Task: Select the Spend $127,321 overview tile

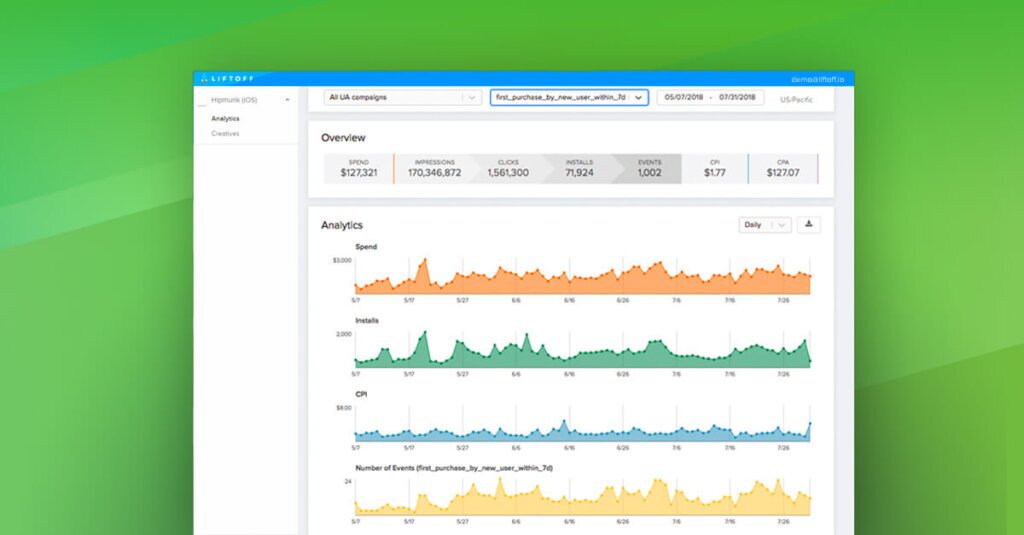Action: pos(359,169)
